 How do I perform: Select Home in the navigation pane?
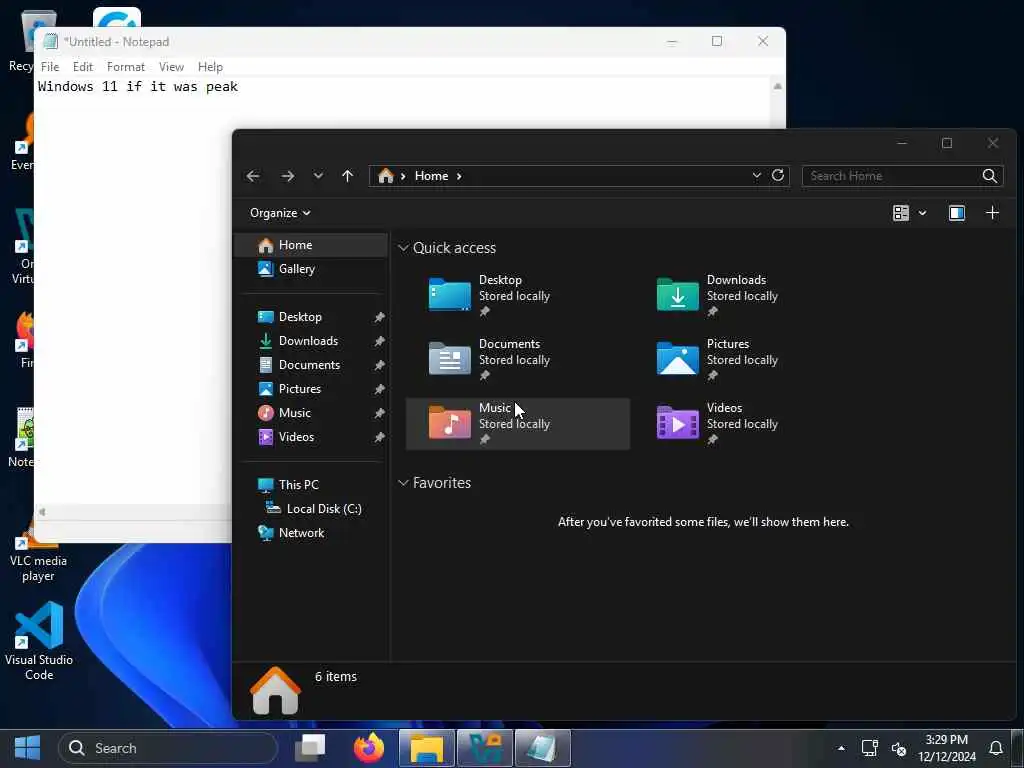pyautogui.click(x=311, y=245)
